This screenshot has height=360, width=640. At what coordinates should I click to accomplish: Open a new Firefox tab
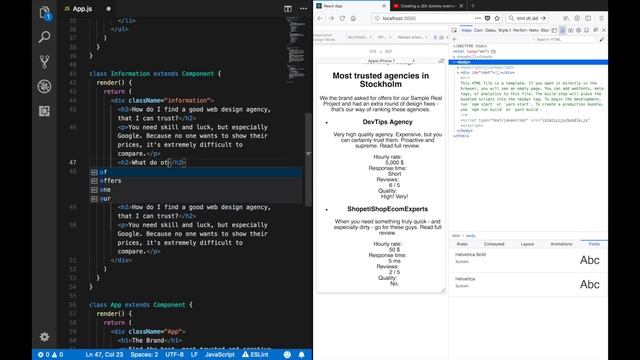(473, 6)
